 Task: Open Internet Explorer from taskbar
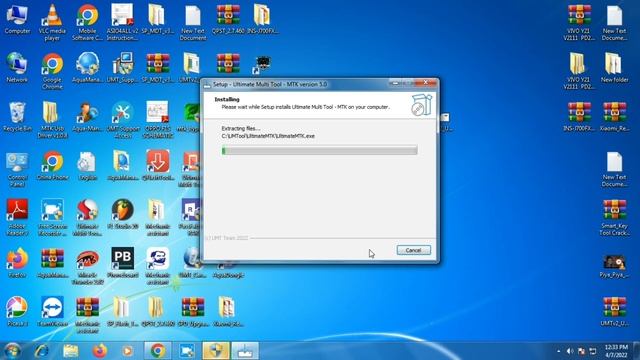point(42,351)
